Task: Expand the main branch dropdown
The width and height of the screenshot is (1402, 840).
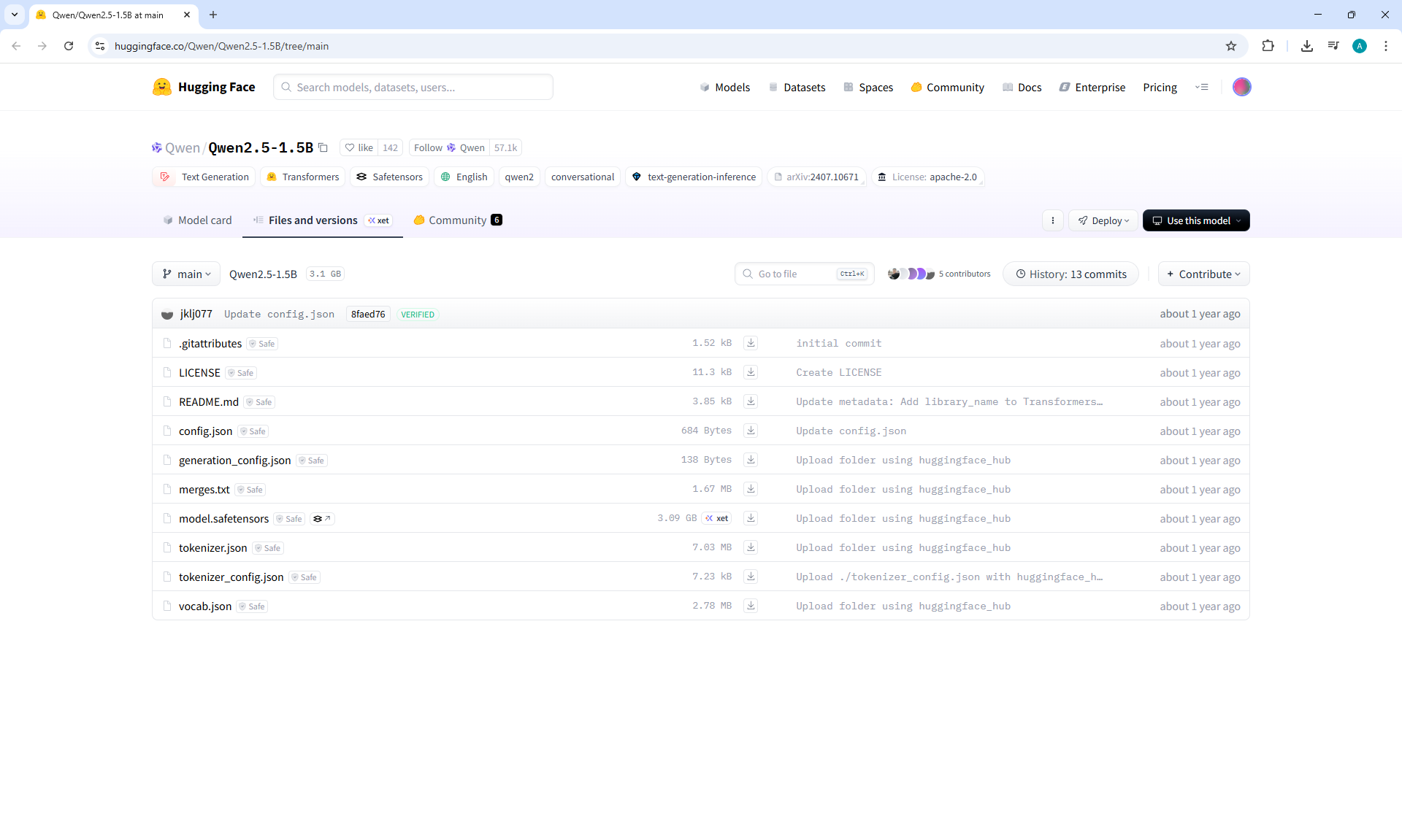Action: tap(186, 274)
